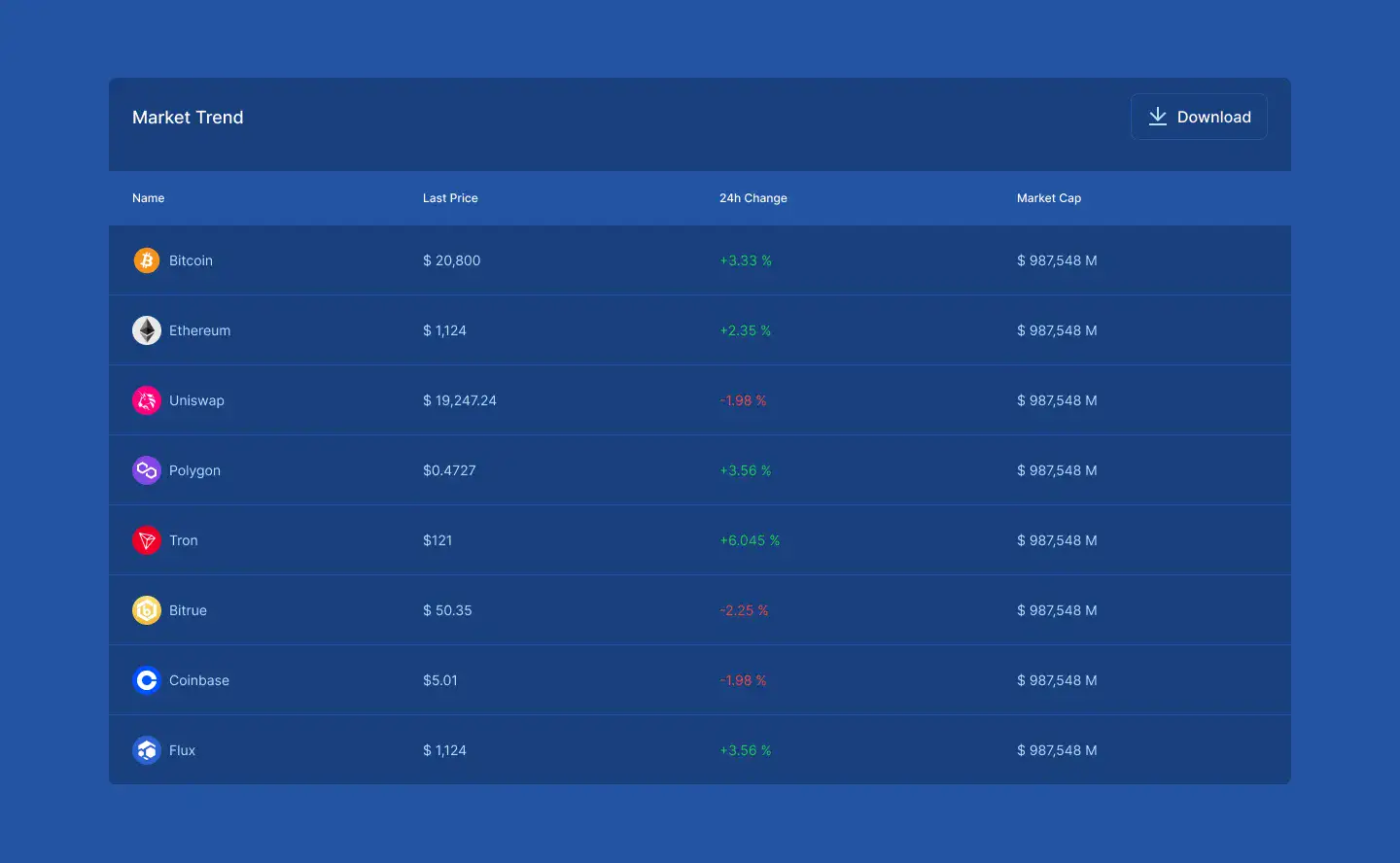This screenshot has height=863, width=1400.
Task: Select the Uniswap name text
Action: (196, 400)
